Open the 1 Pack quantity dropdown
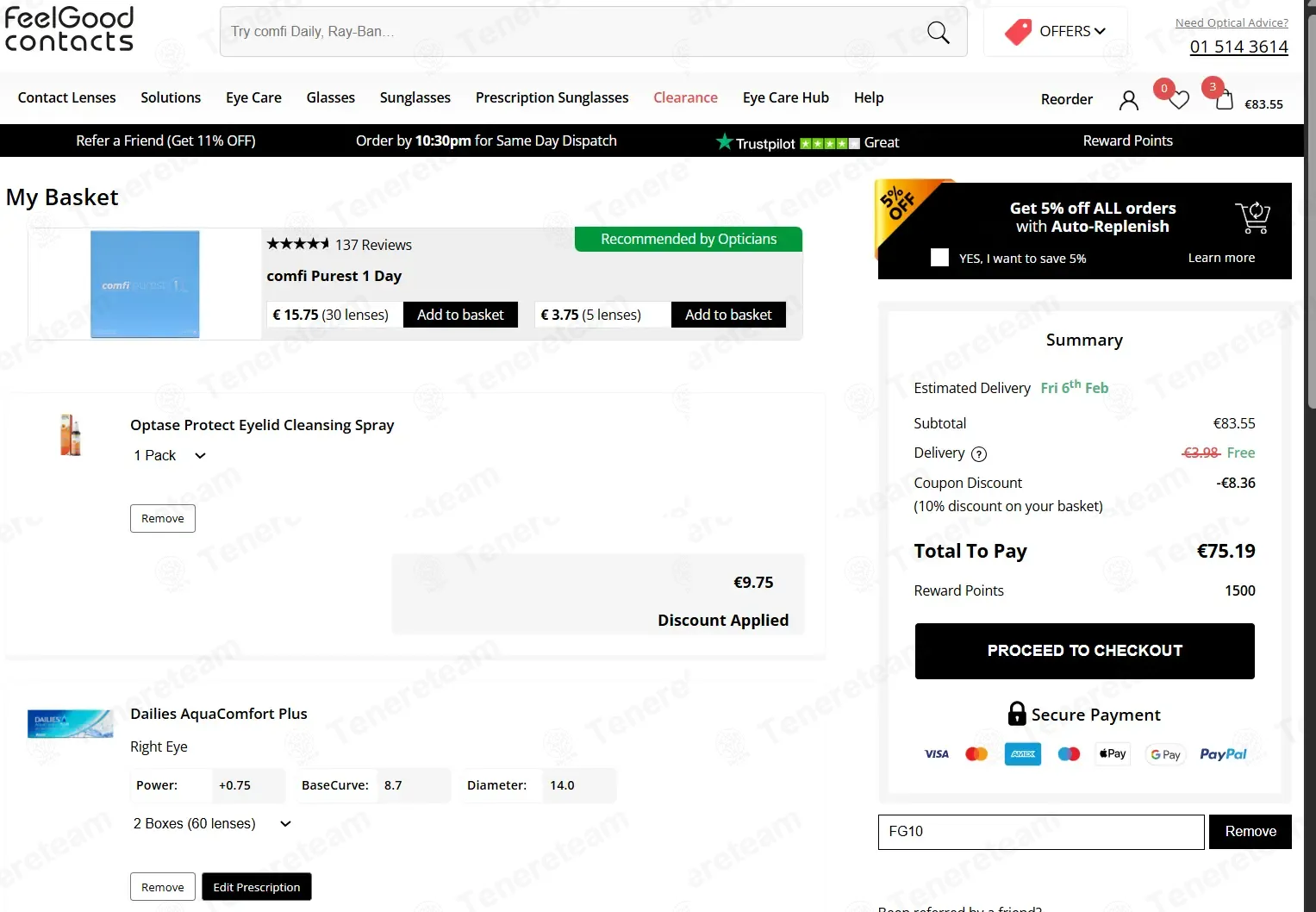The image size is (1316, 912). (x=170, y=455)
